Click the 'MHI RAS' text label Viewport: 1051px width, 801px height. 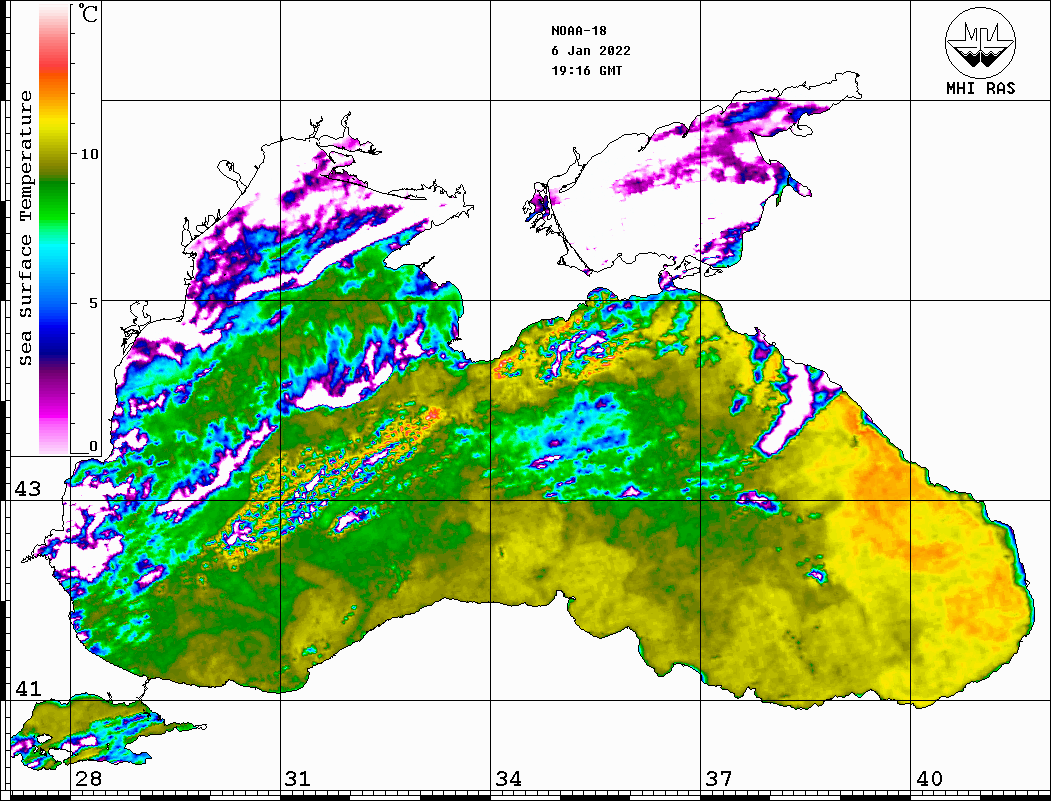(980, 88)
